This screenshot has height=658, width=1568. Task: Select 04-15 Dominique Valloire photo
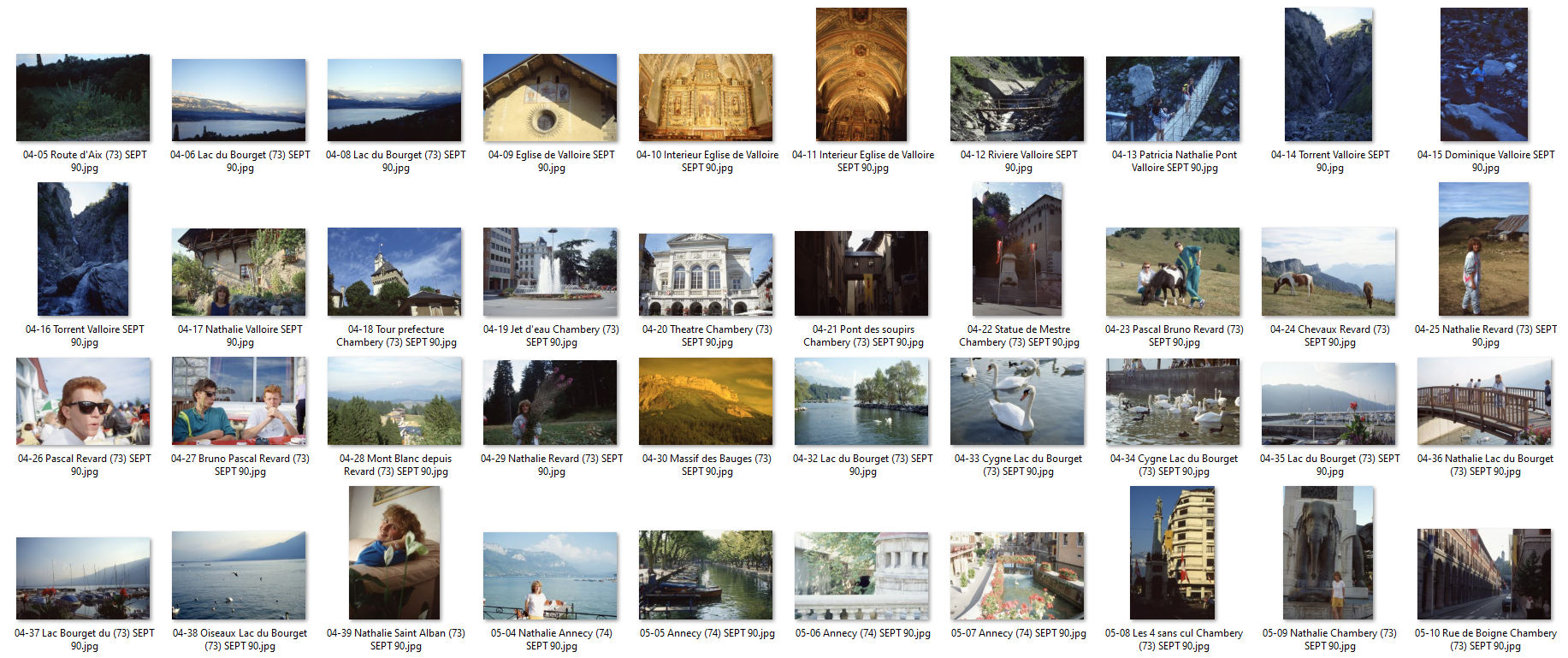pyautogui.click(x=1484, y=75)
